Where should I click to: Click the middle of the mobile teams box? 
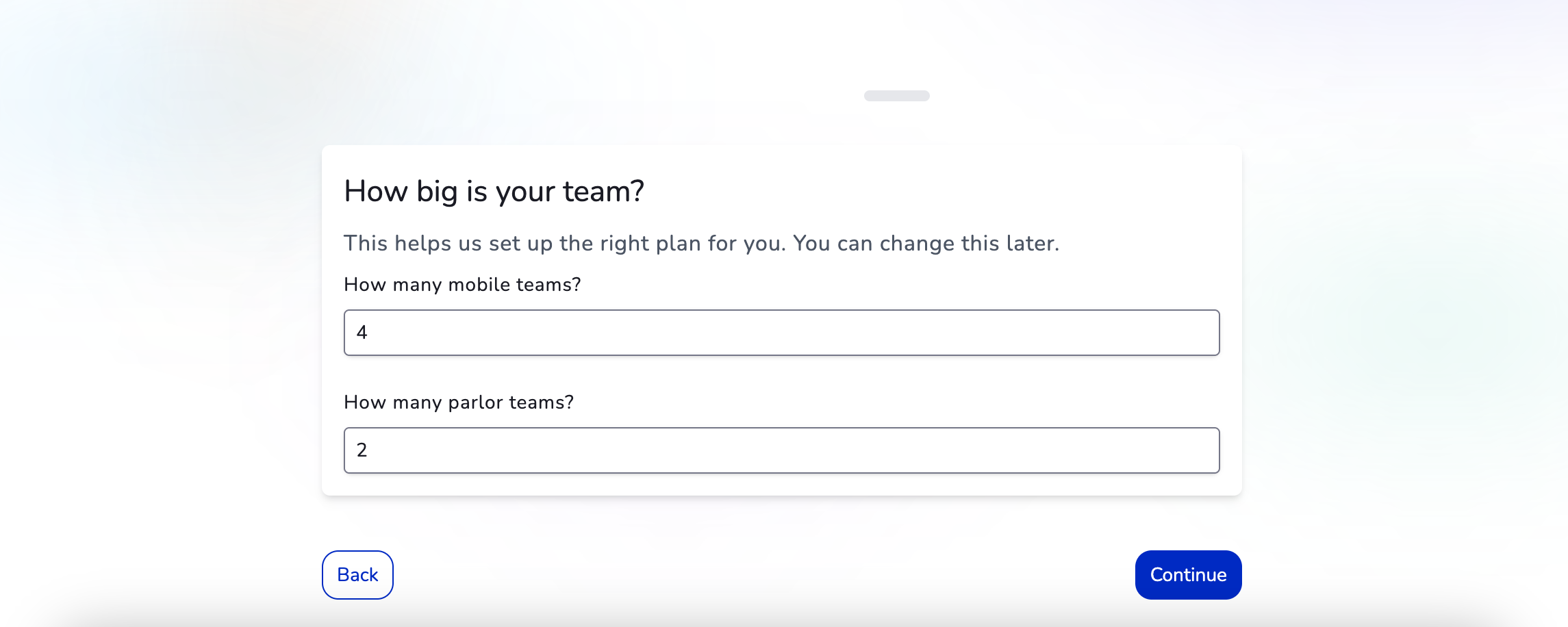click(781, 333)
